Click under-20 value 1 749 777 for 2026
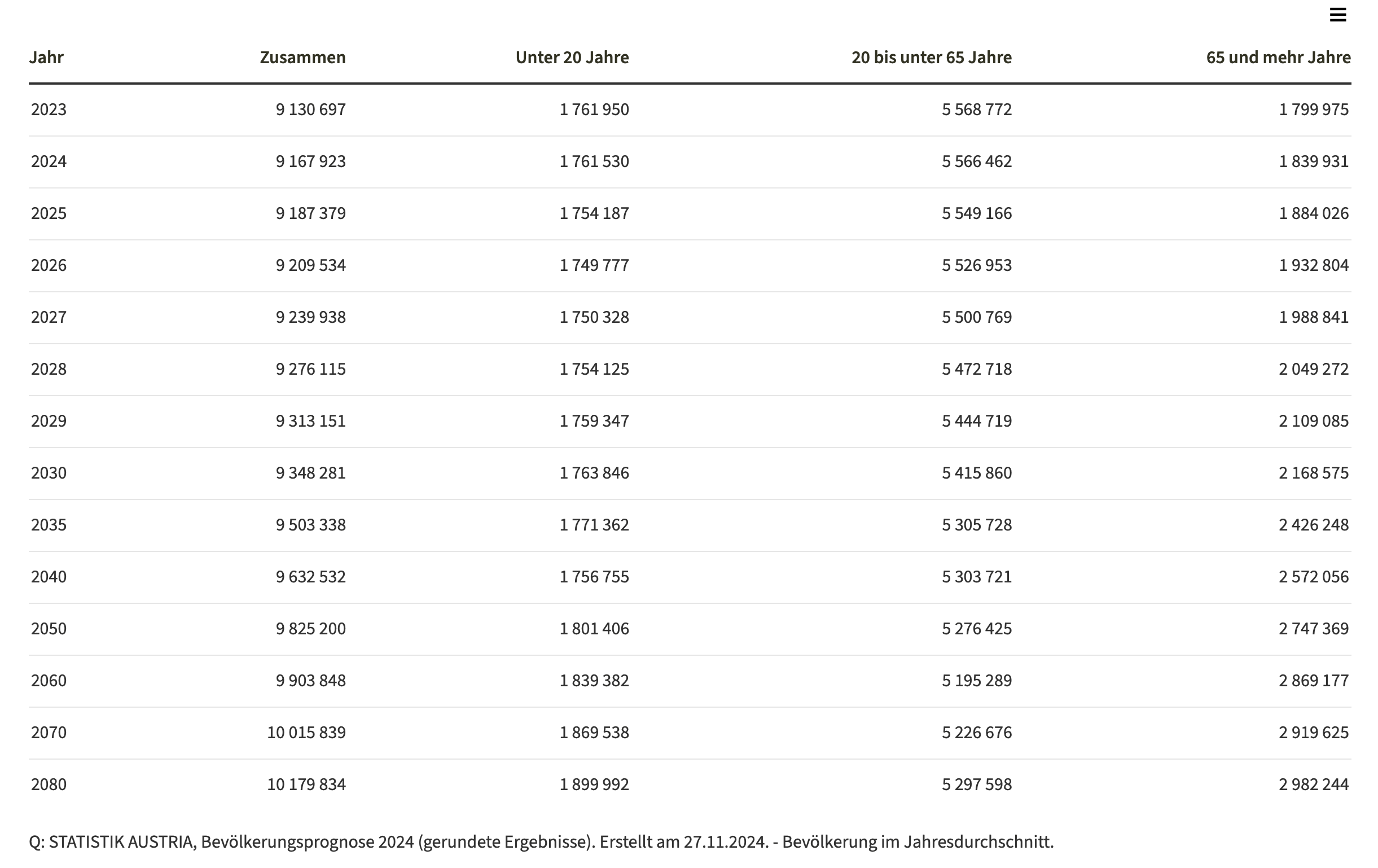The height and width of the screenshot is (868, 1378). (594, 265)
